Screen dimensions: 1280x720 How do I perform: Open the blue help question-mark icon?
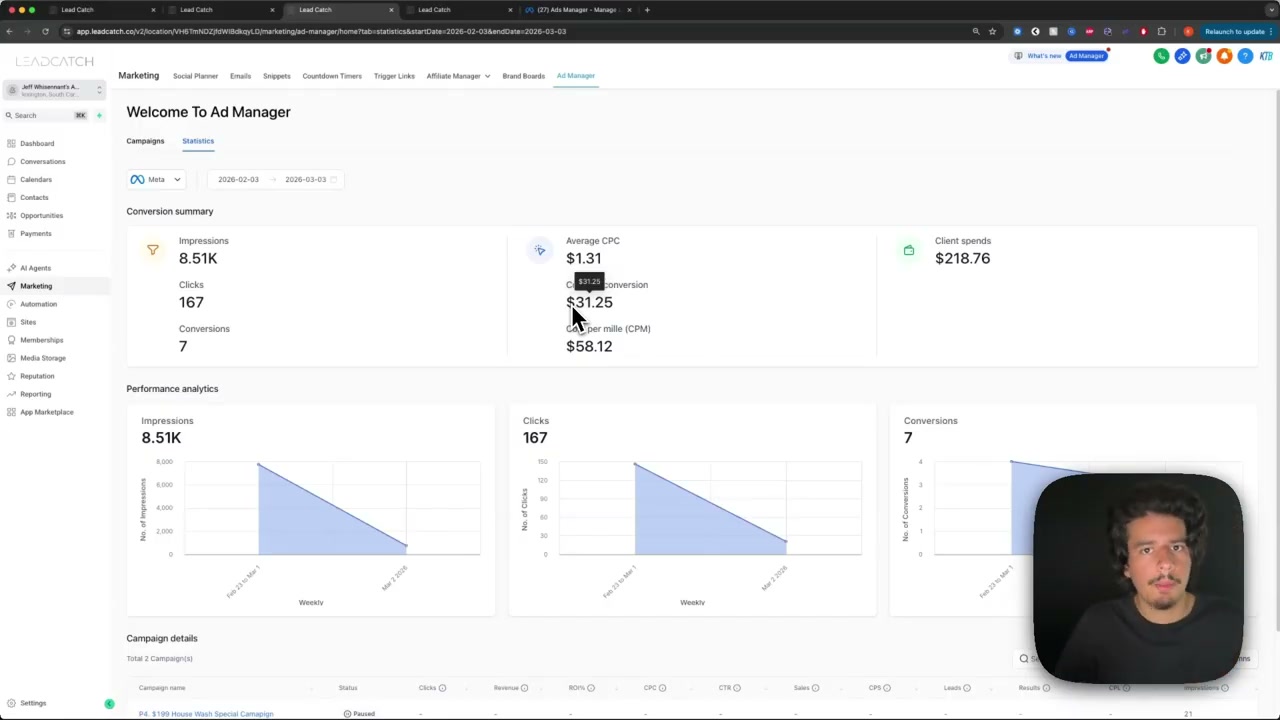(1245, 56)
